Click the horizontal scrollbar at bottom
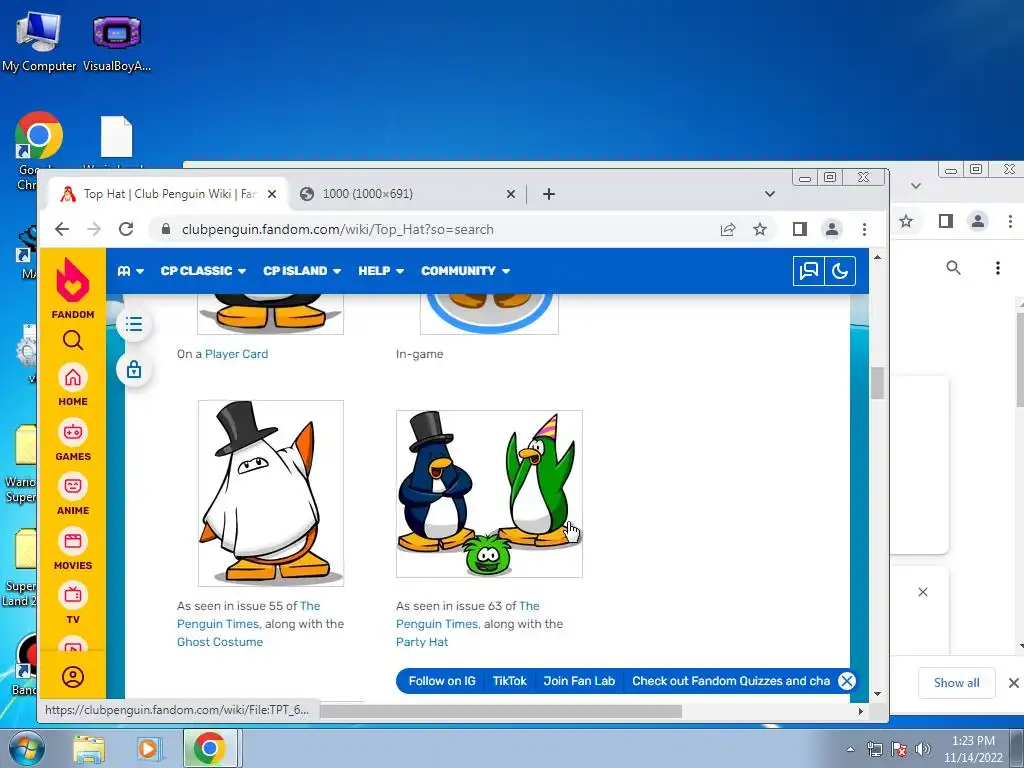The width and height of the screenshot is (1024, 768). (x=501, y=711)
